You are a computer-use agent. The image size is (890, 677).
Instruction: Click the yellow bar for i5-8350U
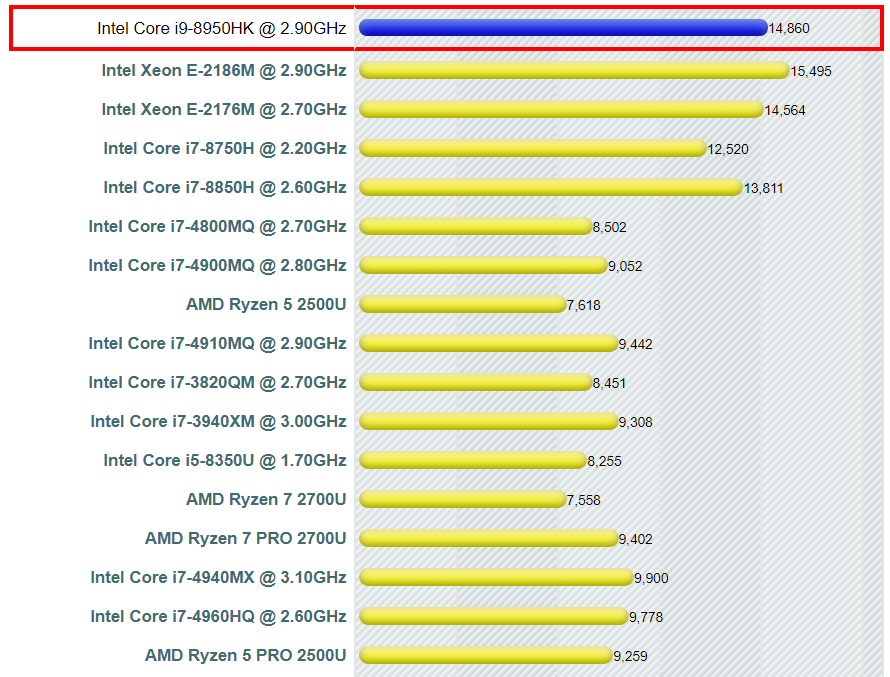(473, 460)
